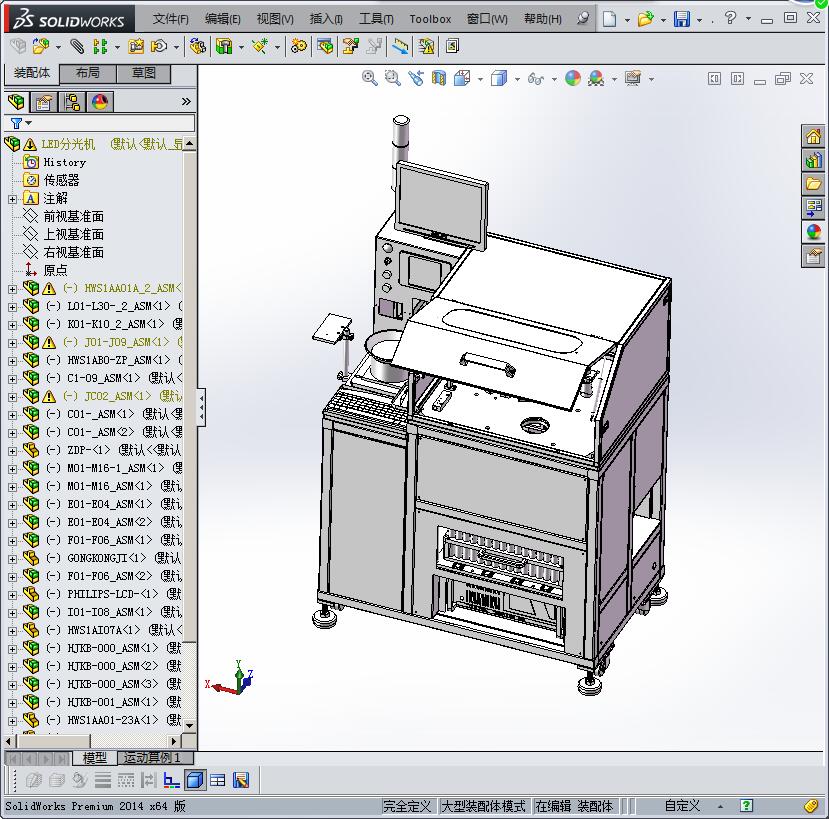The height and width of the screenshot is (819, 829).
Task: Activate the Section View tool
Action: coord(439,79)
